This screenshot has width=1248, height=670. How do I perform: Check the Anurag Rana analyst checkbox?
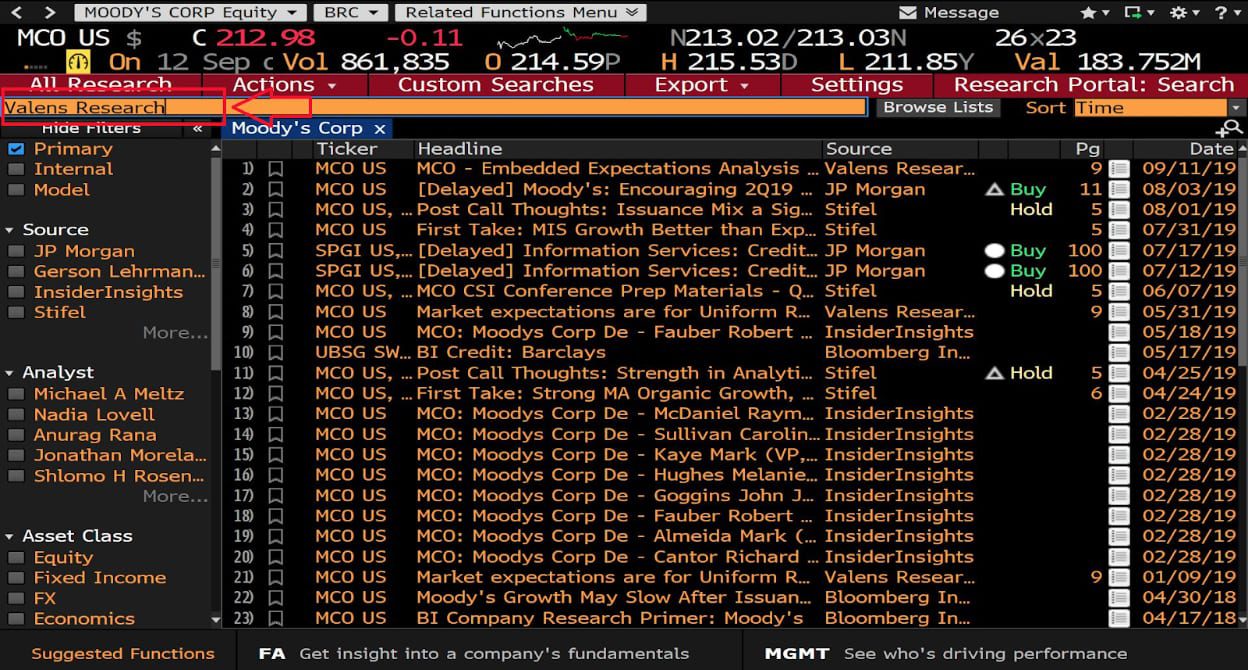tap(15, 435)
